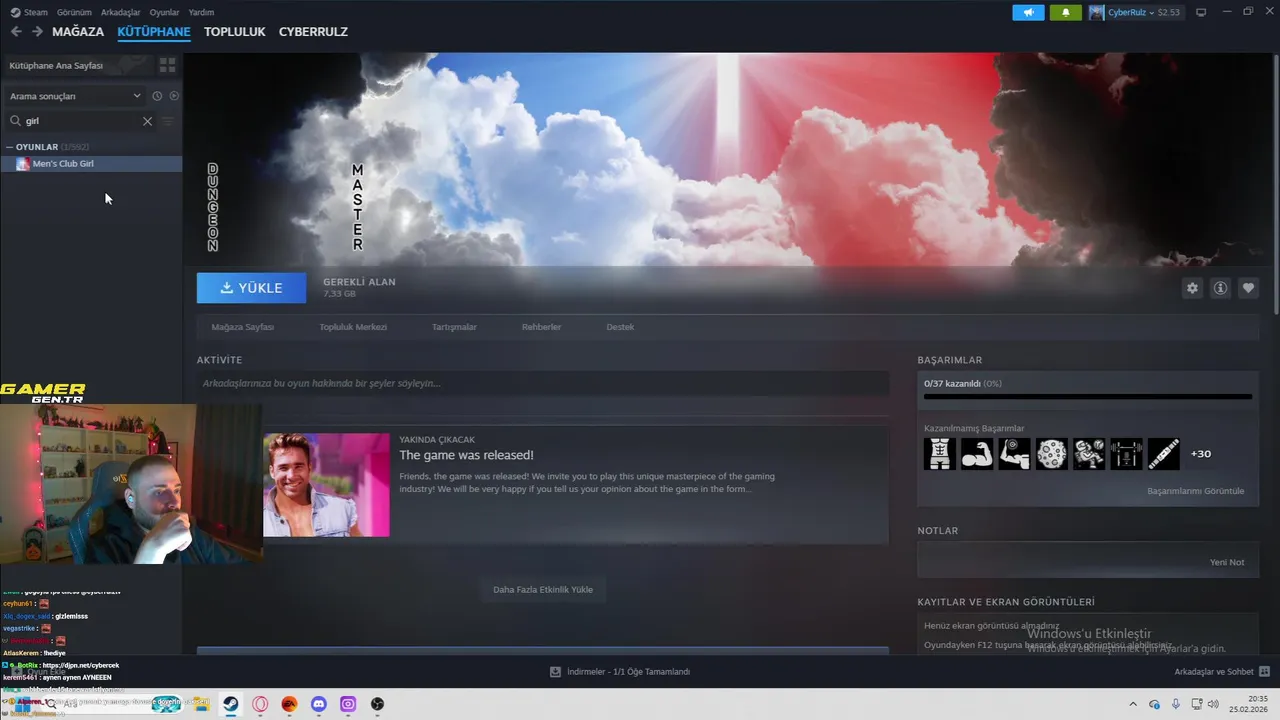The height and width of the screenshot is (720, 1280).
Task: Open the downloads tray icon
Action: [555, 672]
